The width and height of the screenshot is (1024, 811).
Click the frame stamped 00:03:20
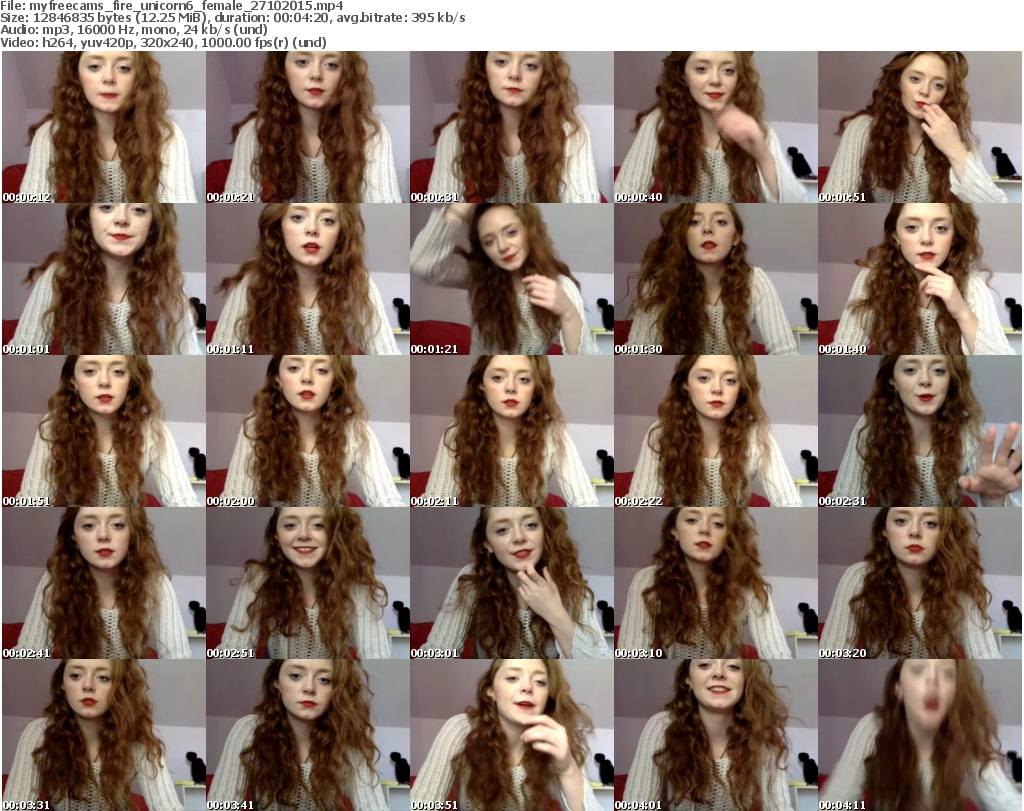coord(920,583)
